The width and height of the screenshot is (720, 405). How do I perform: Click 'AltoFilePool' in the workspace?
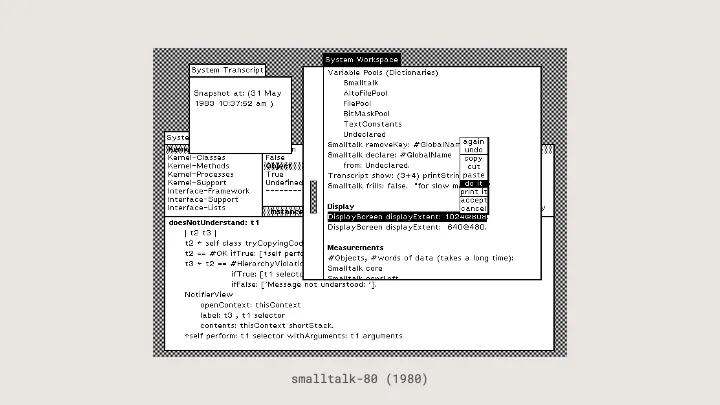(x=366, y=93)
